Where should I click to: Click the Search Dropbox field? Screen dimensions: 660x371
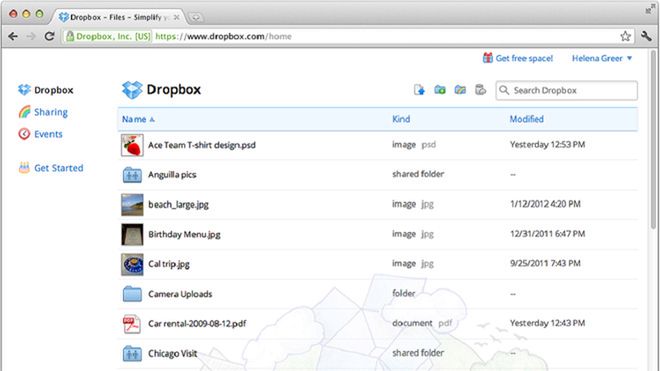pyautogui.click(x=567, y=90)
